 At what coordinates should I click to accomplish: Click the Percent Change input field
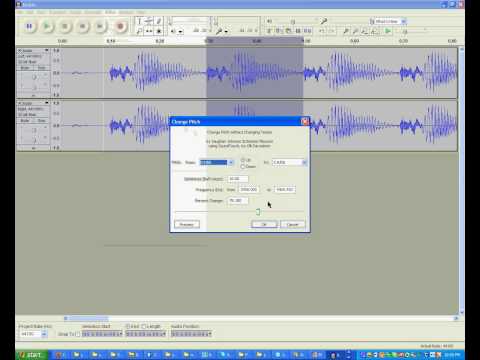[238, 200]
